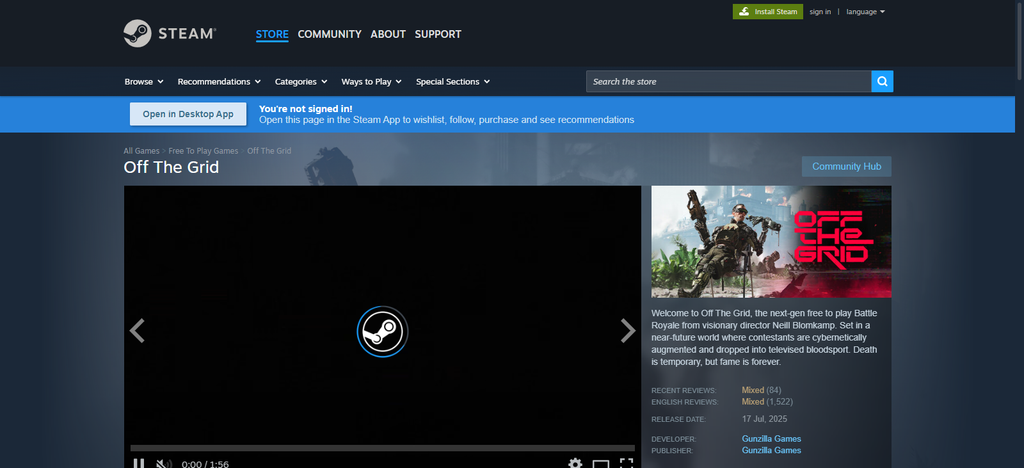The height and width of the screenshot is (468, 1024).
Task: Click the 0:00 / 1:56 time display
Action: pos(205,464)
